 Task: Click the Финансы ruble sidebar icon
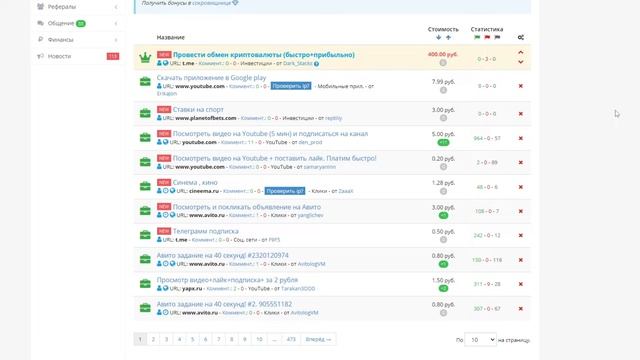40,39
